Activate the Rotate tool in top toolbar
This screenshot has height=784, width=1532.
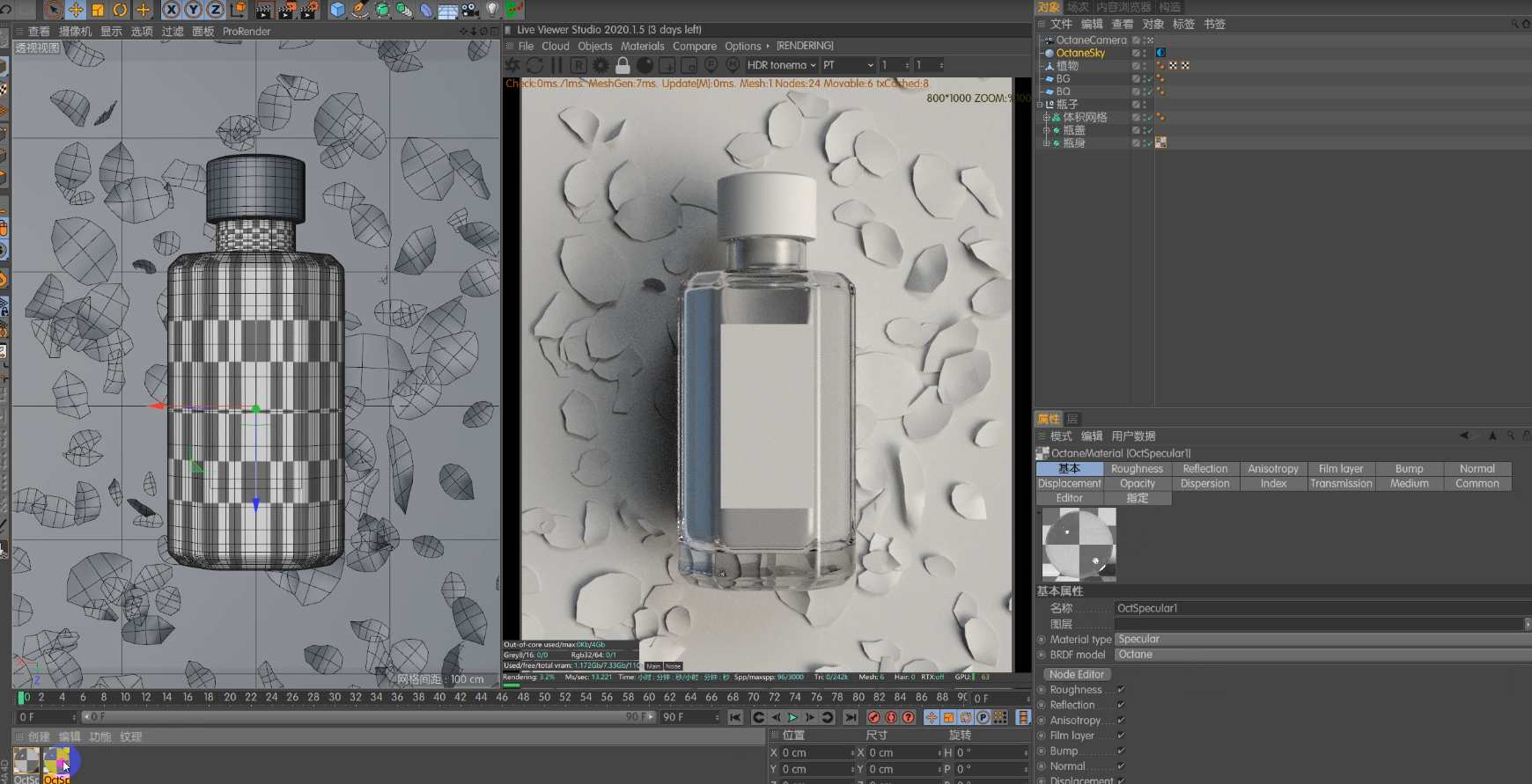[x=120, y=10]
